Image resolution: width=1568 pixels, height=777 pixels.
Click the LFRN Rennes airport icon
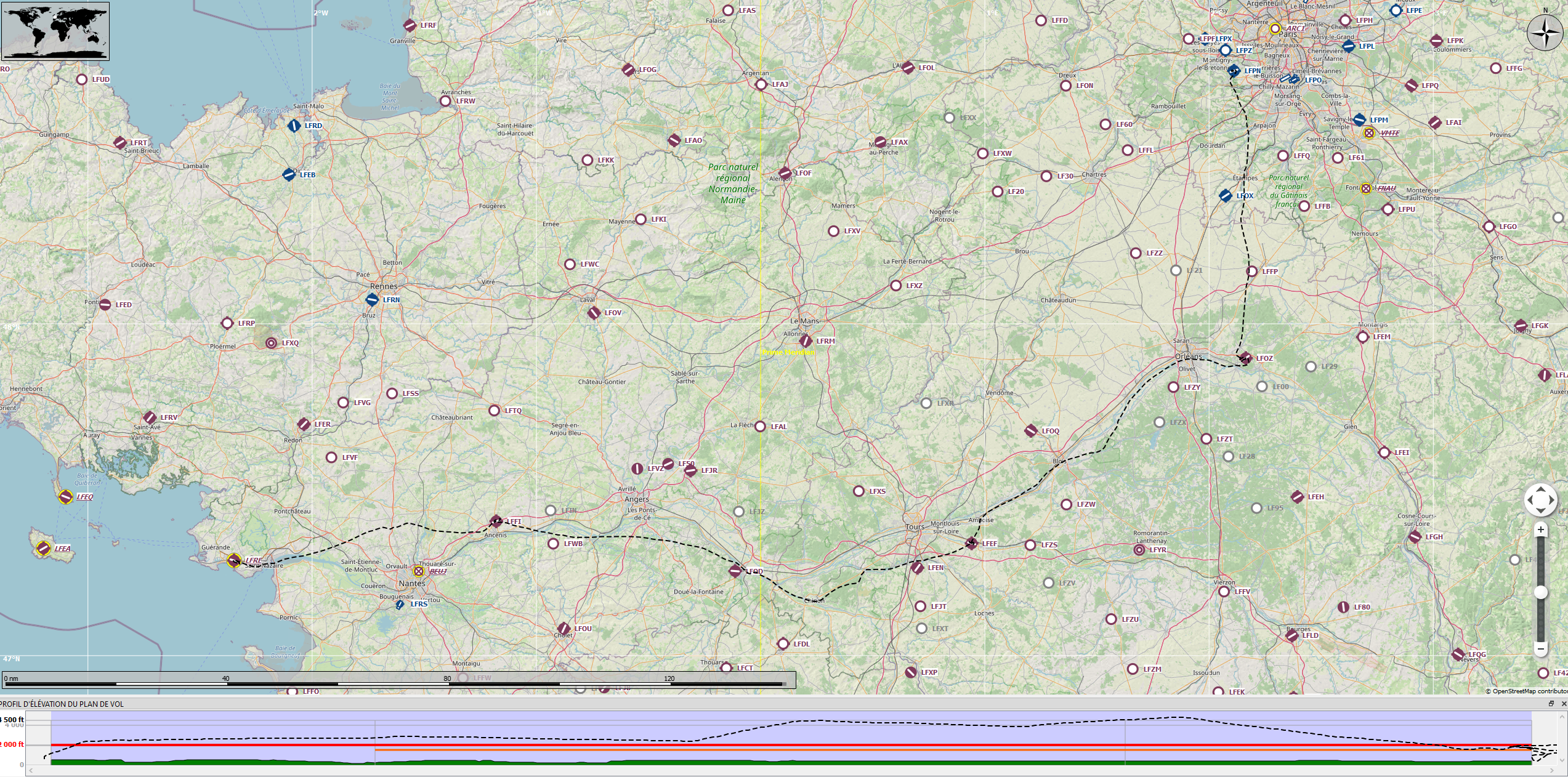click(372, 300)
